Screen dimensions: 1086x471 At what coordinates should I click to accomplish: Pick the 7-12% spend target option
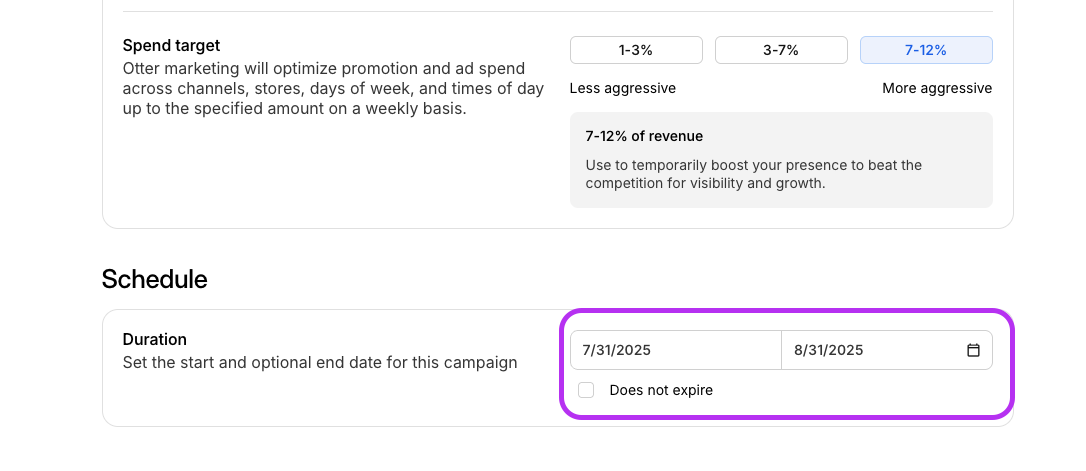click(926, 50)
